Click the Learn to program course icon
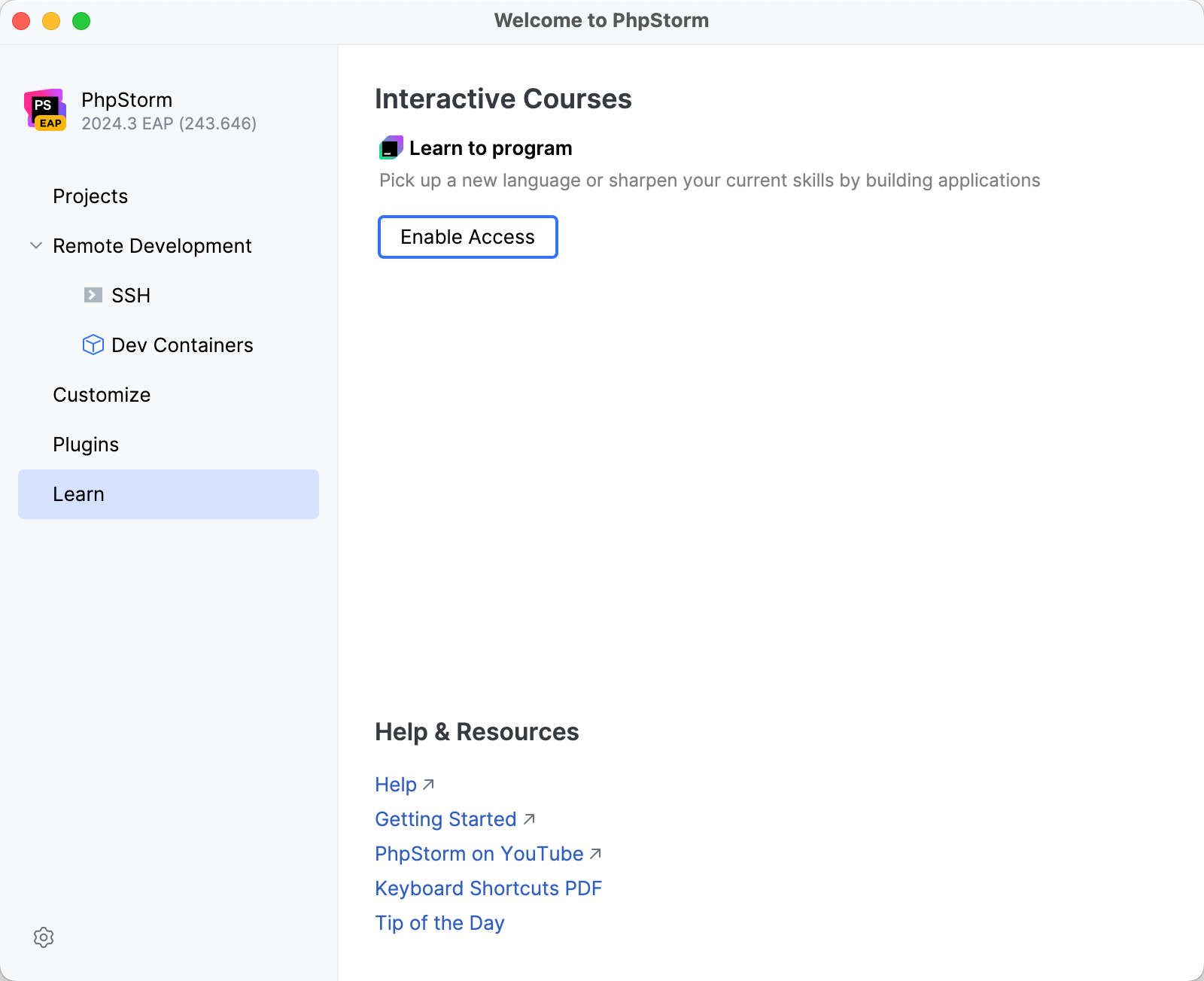The image size is (1204, 981). [390, 147]
